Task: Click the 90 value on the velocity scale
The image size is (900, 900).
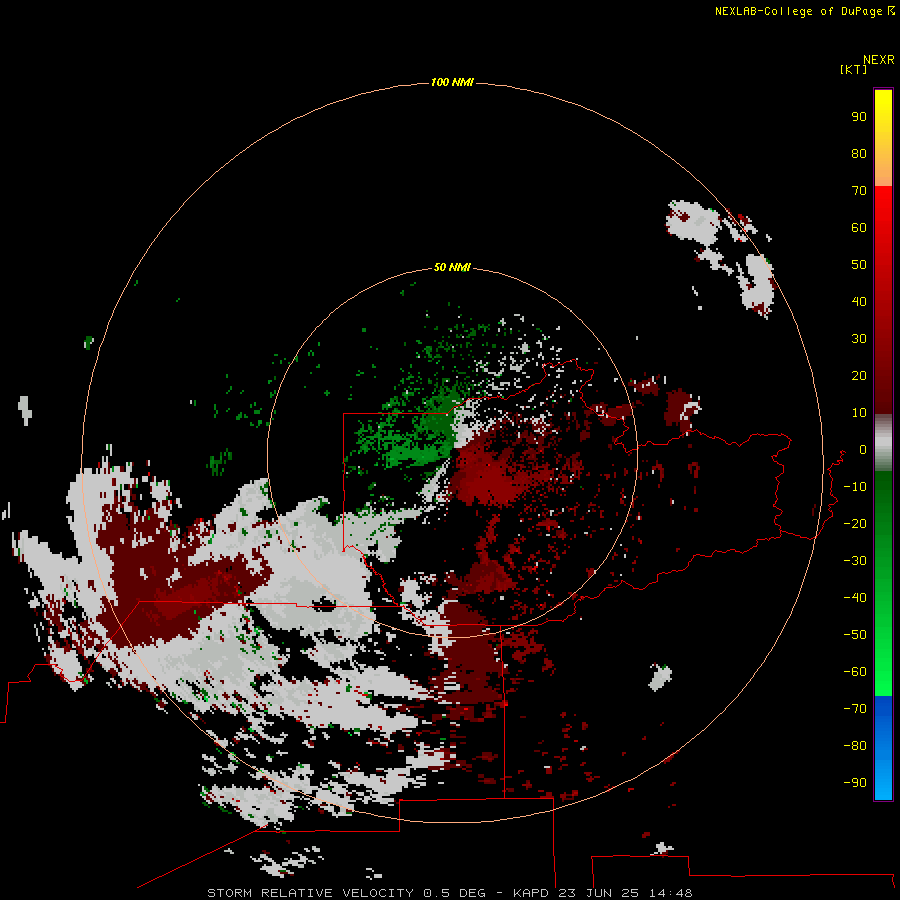Action: (x=859, y=117)
